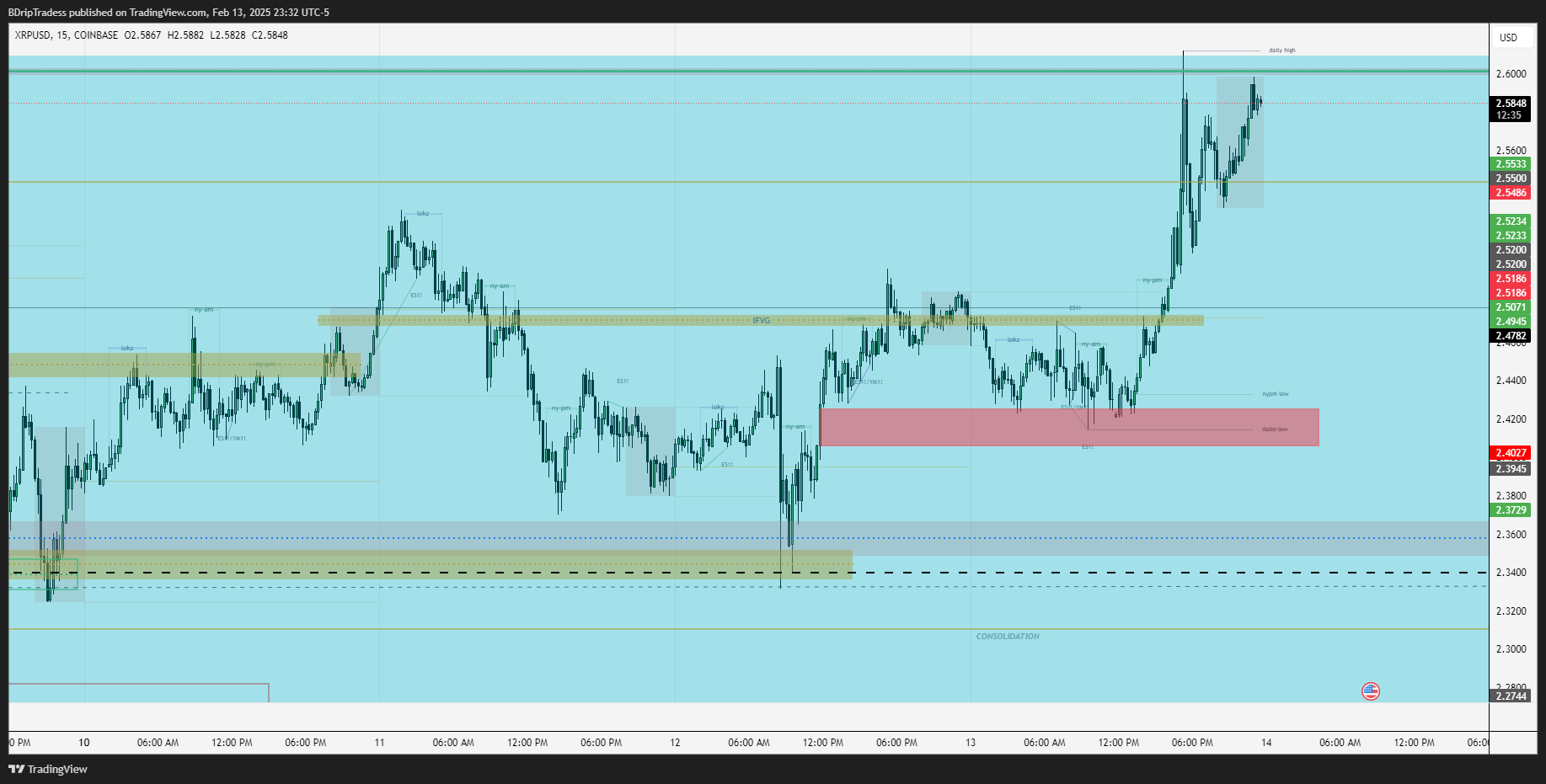Open the TradingView logo link
1546x784 pixels.
click(48, 769)
